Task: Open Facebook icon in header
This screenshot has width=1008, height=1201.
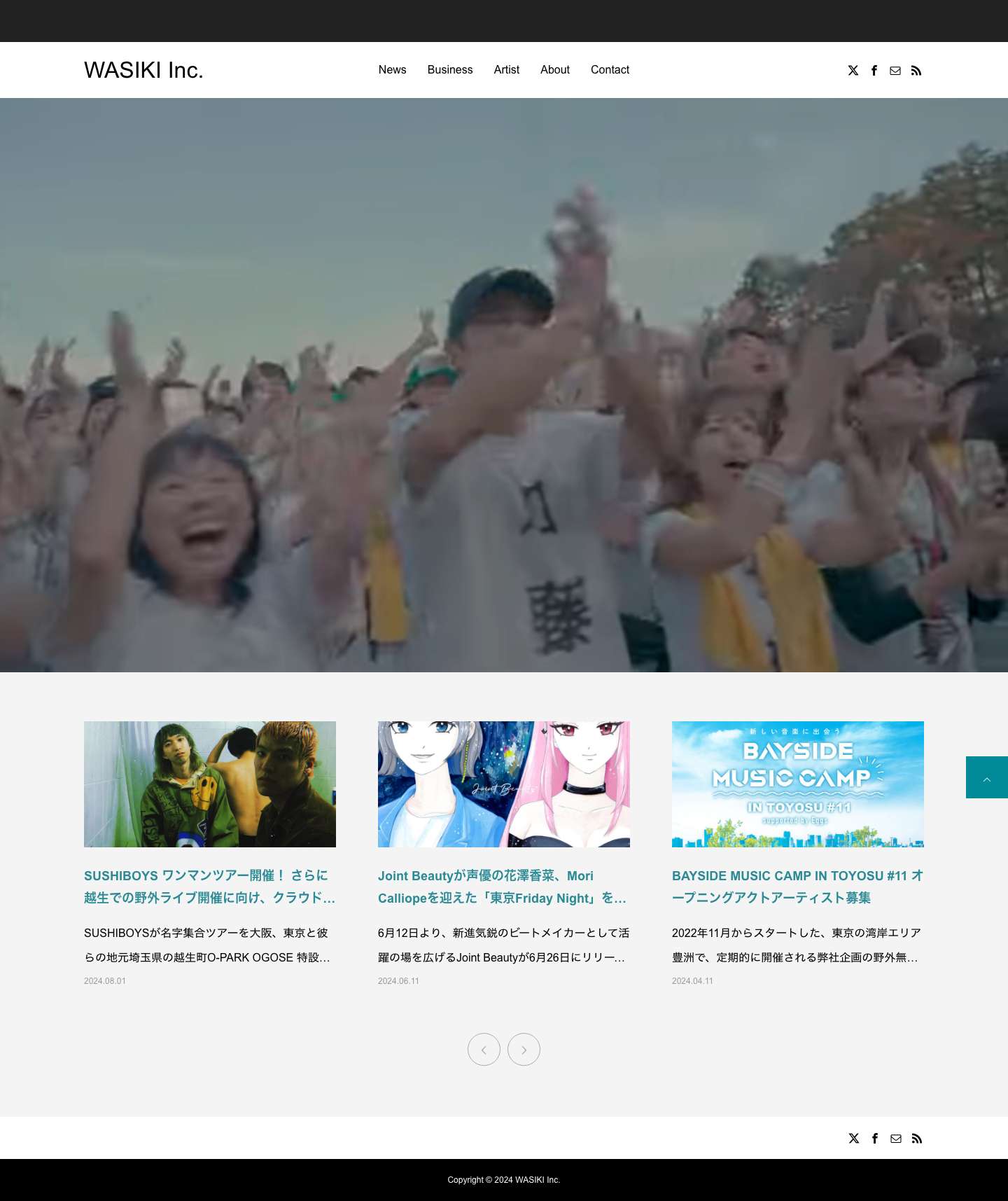Action: pos(874,70)
